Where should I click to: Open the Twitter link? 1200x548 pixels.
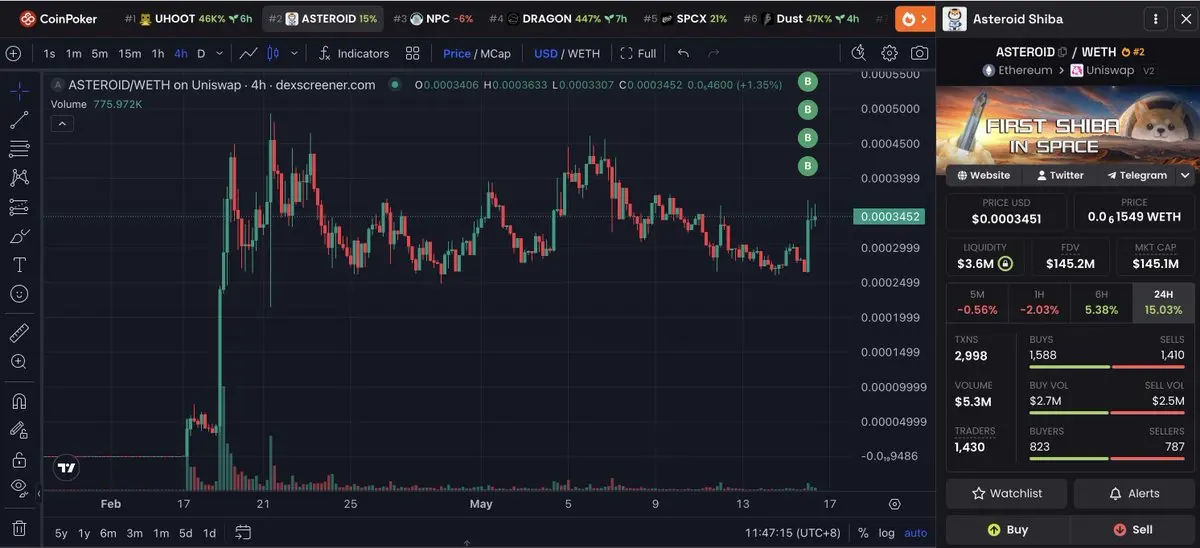[1060, 175]
